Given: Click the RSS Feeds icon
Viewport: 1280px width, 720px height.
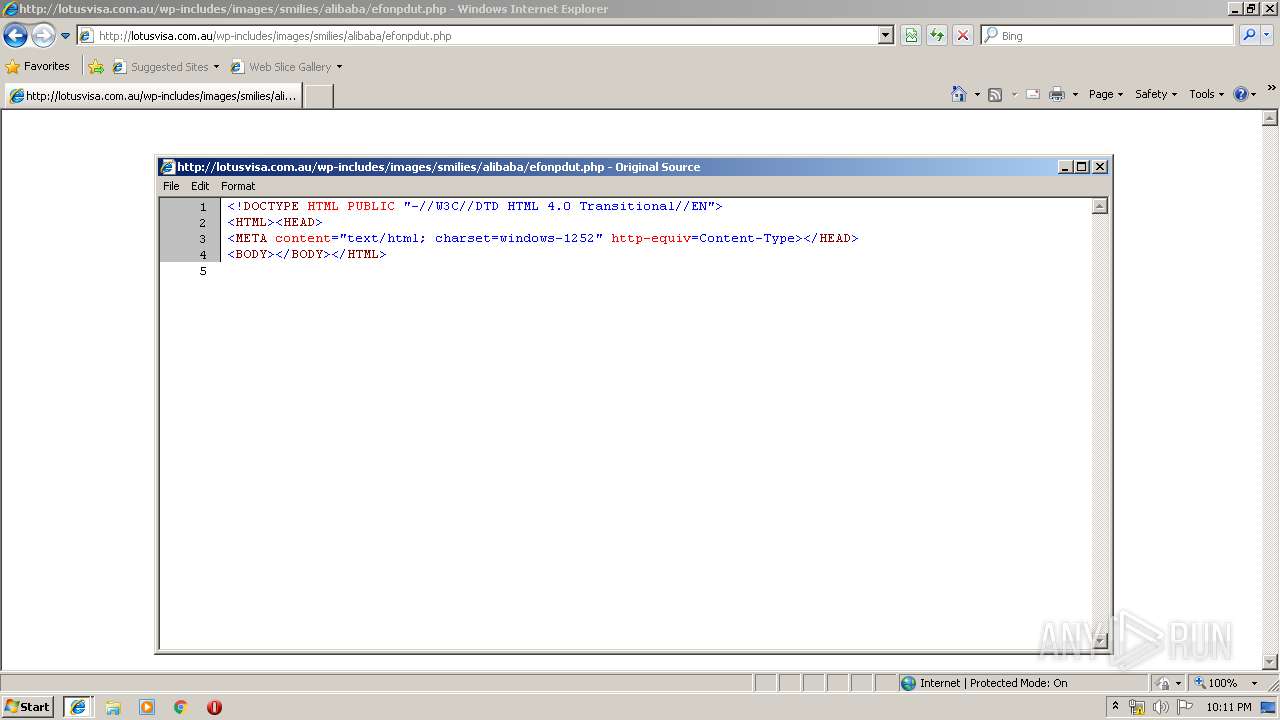Looking at the screenshot, I should coord(995,94).
